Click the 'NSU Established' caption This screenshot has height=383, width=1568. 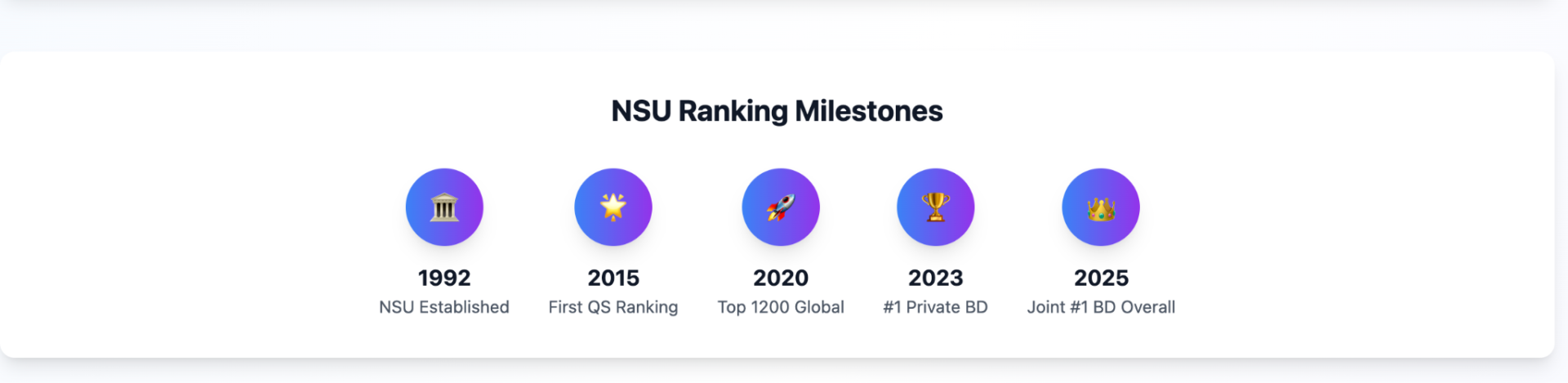click(x=444, y=307)
